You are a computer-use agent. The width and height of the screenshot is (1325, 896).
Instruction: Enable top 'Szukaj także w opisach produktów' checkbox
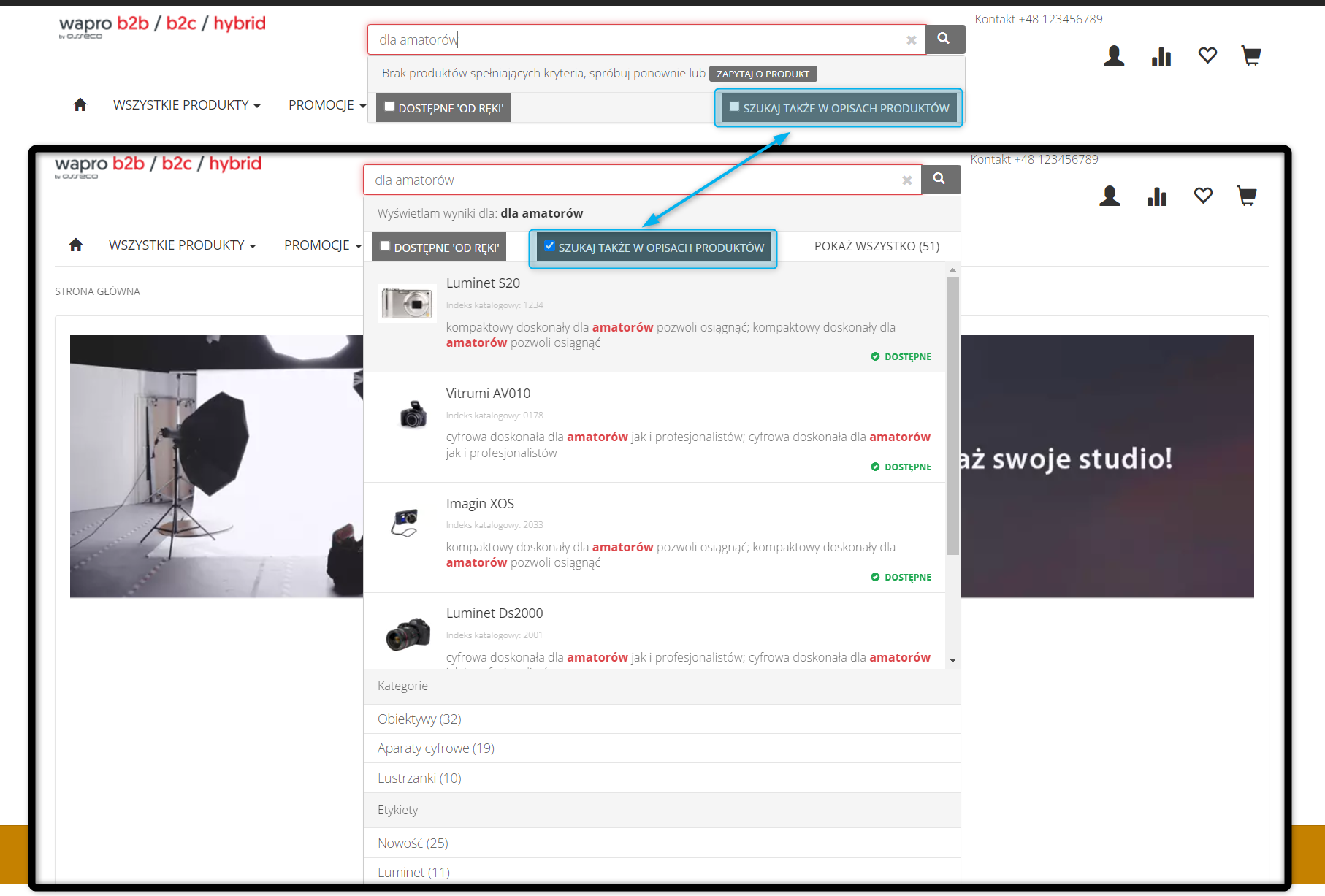point(734,107)
